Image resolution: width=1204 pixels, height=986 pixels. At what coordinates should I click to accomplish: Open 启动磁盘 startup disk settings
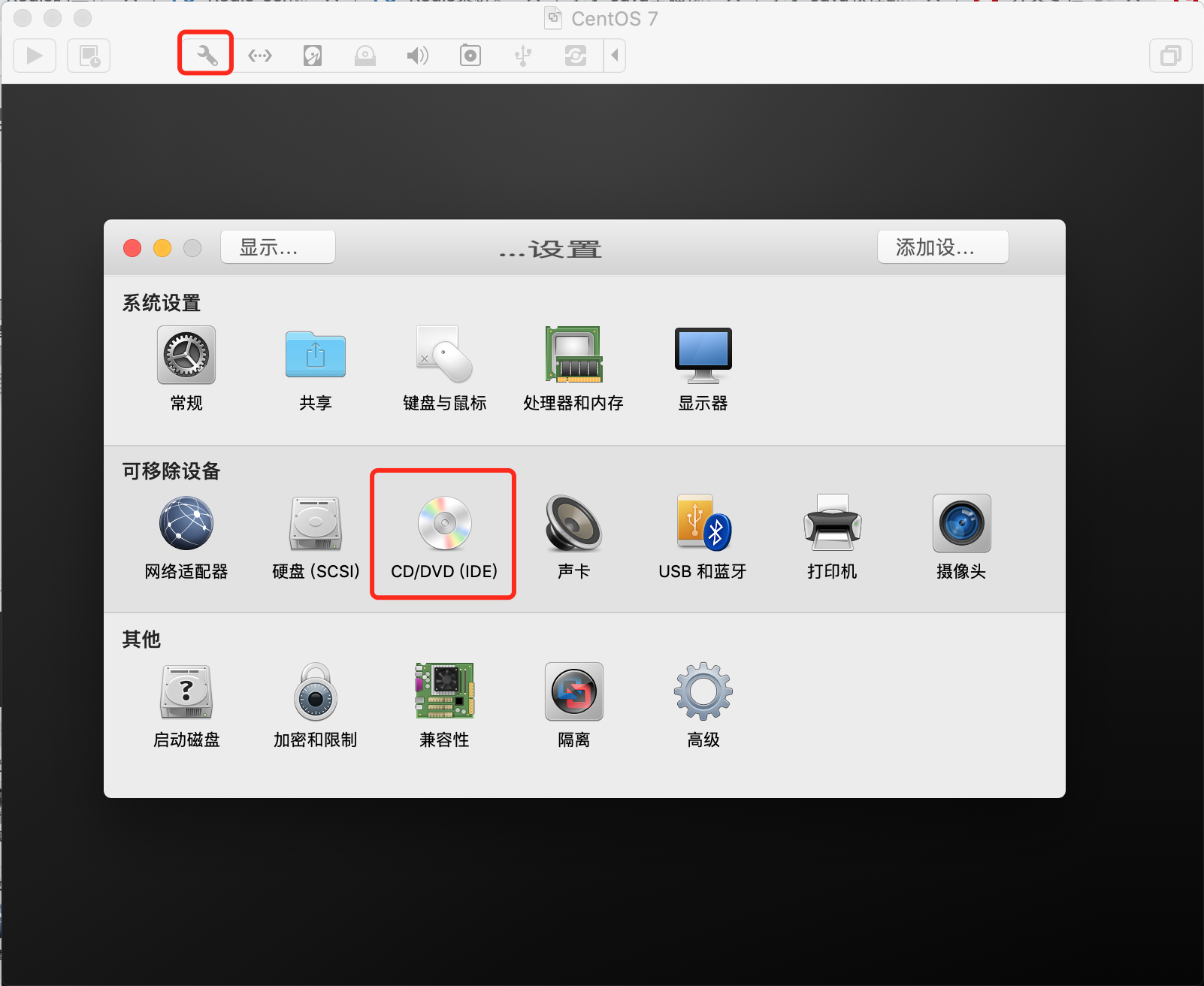click(186, 706)
